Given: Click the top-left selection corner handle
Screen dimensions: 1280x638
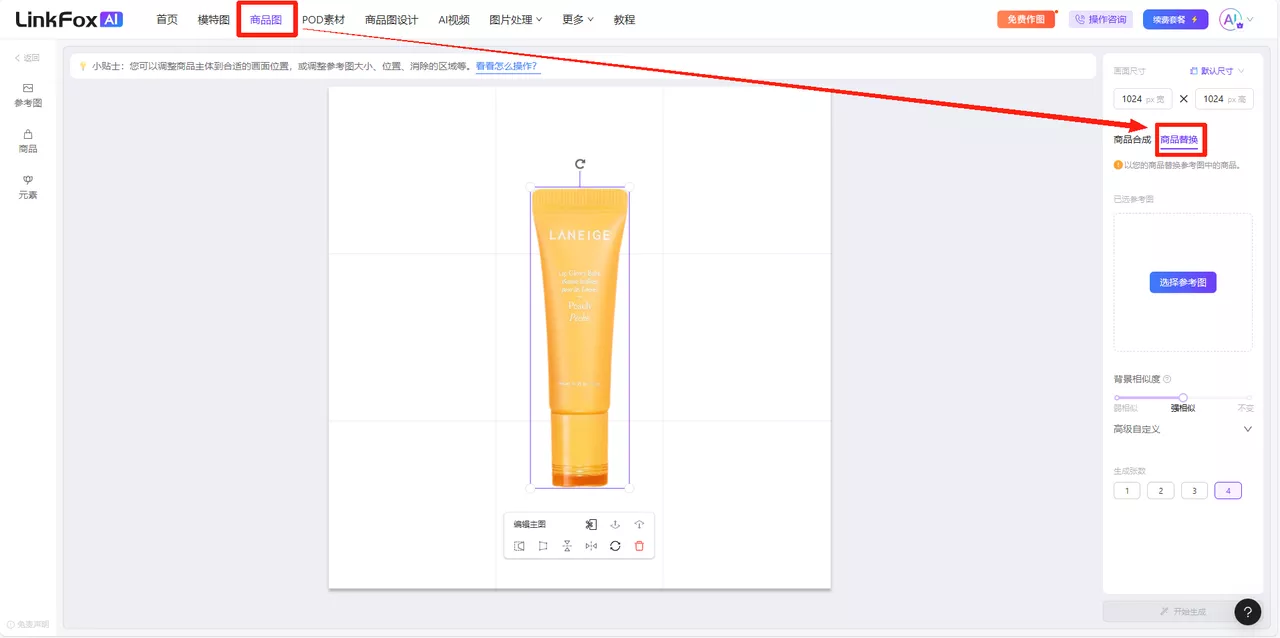Looking at the screenshot, I should (x=530, y=186).
